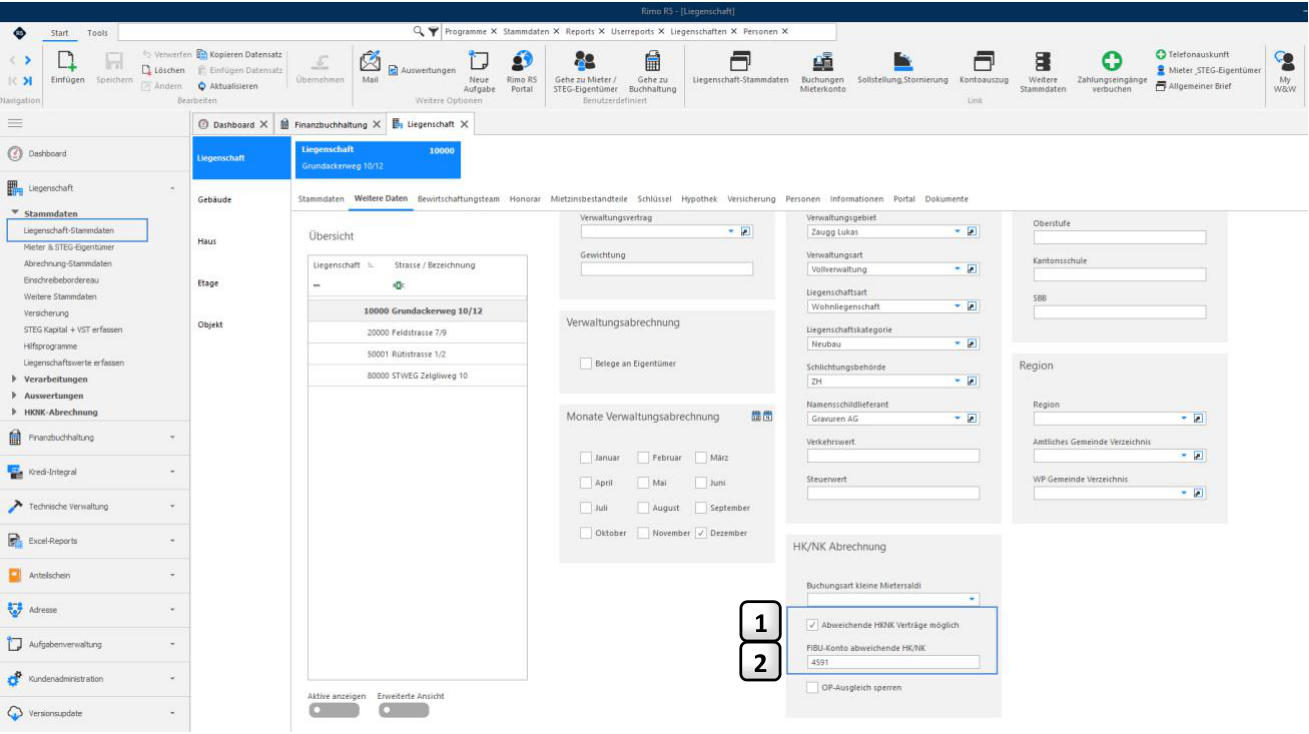The height and width of the screenshot is (734, 1309).
Task: Click the hamburger menu icon above sidebar
Action: 15,124
